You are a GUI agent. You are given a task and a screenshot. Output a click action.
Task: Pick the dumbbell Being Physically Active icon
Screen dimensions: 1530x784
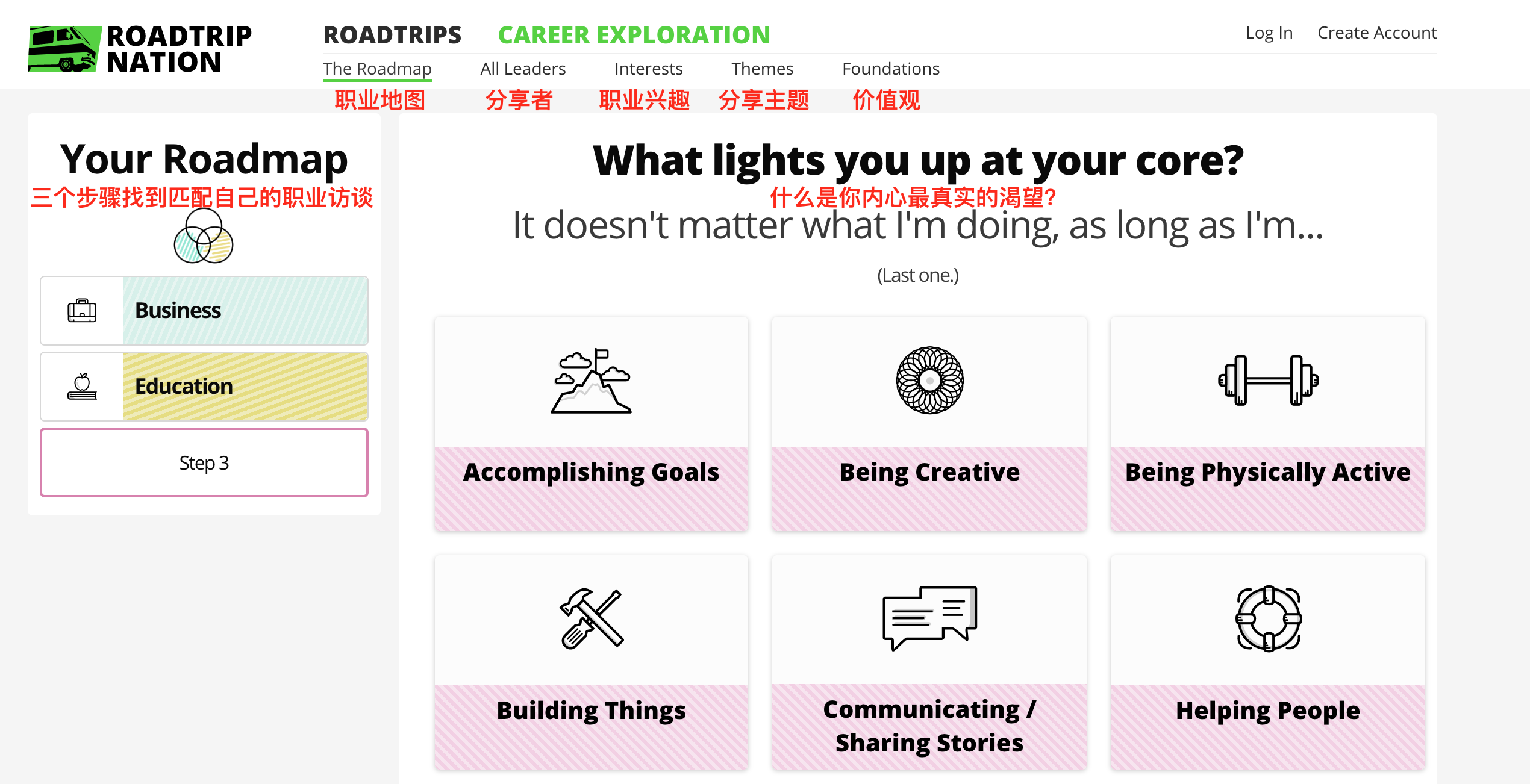click(x=1268, y=380)
